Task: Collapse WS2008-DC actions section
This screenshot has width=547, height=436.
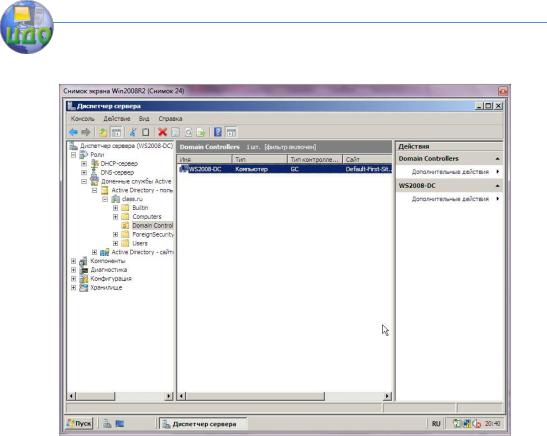Action: (498, 186)
